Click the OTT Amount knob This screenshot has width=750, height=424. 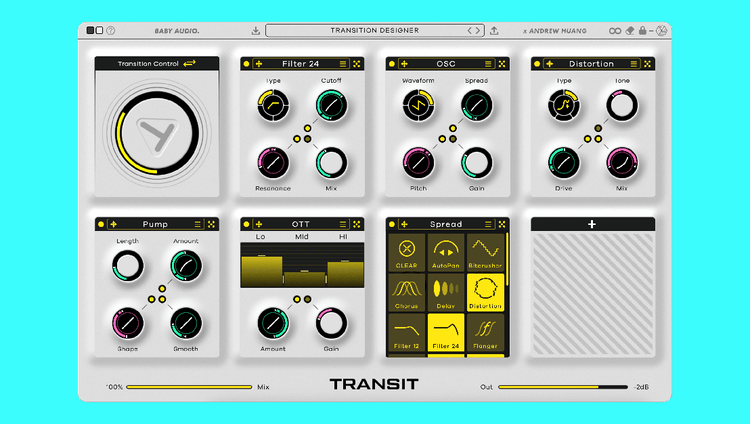273,323
